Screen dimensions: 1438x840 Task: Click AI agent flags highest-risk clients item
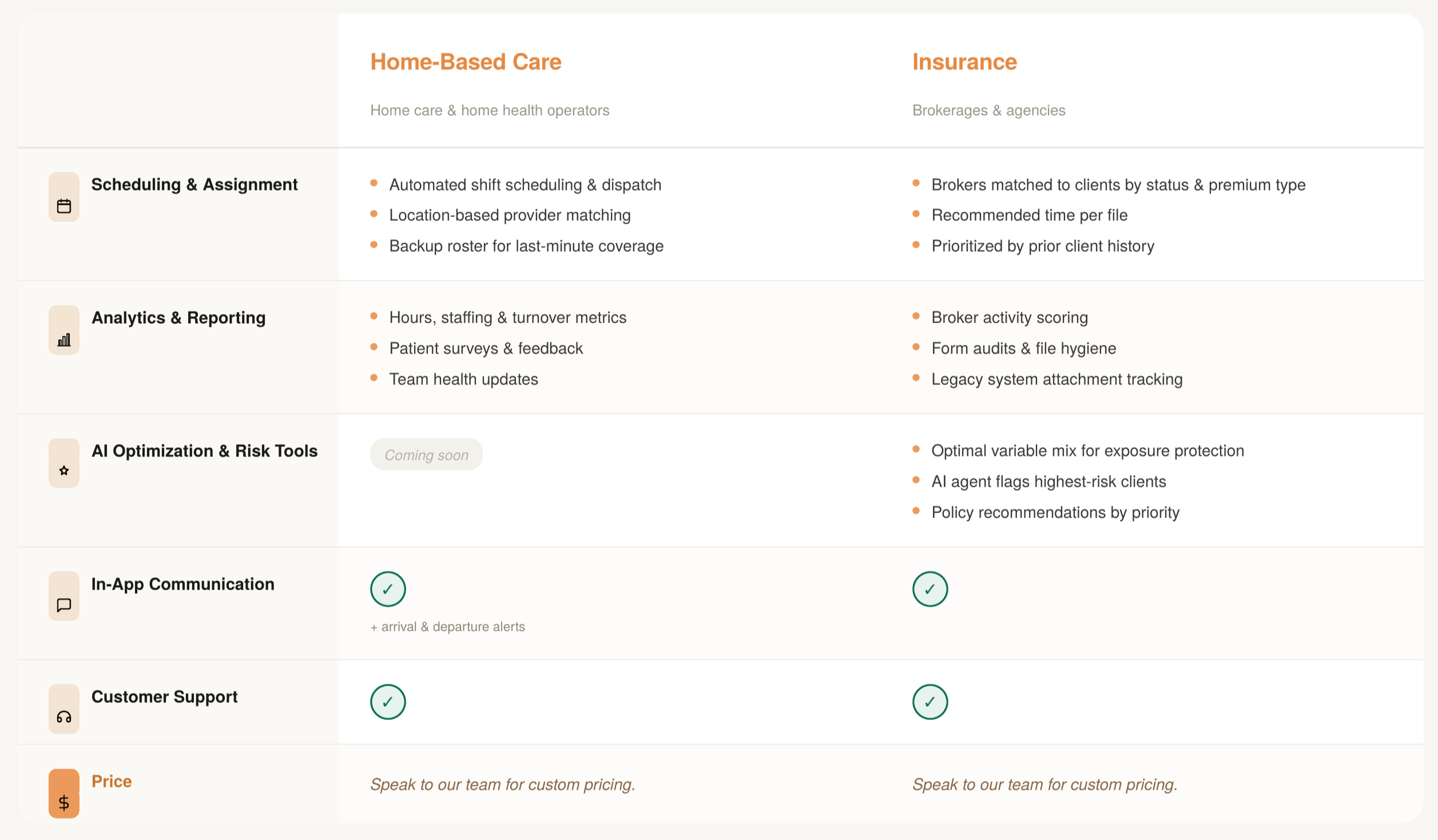1049,482
